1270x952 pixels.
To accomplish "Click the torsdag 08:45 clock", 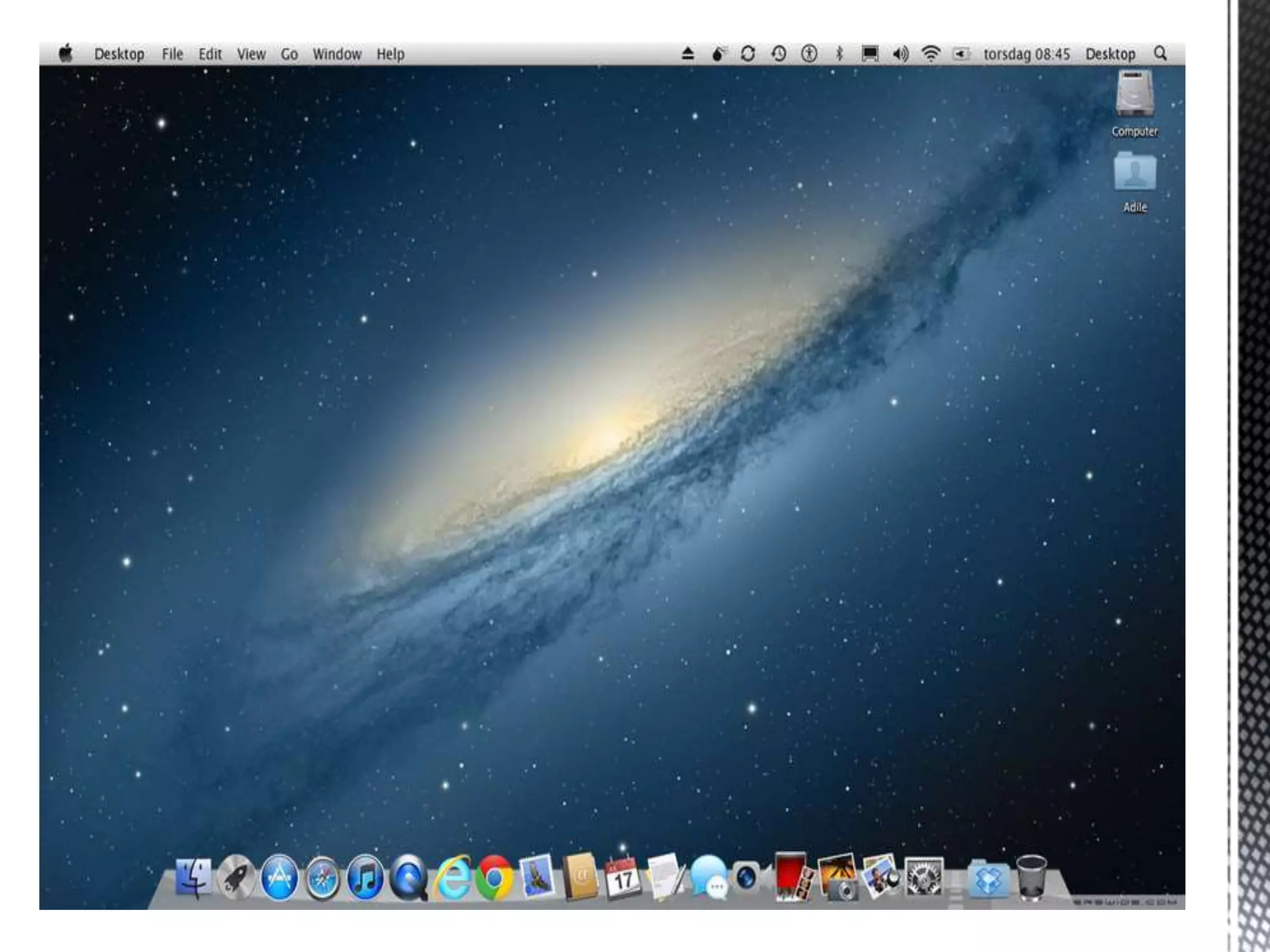I will coord(1026,54).
